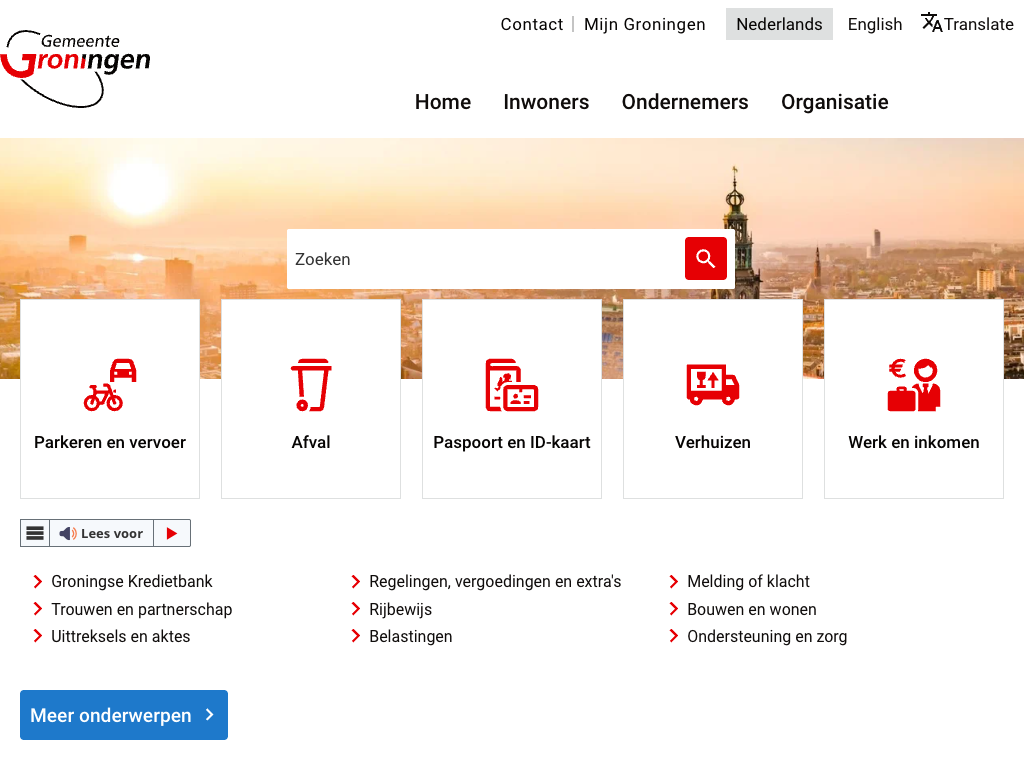Open the Inwoners menu item
Image resolution: width=1024 pixels, height=768 pixels.
click(x=546, y=102)
